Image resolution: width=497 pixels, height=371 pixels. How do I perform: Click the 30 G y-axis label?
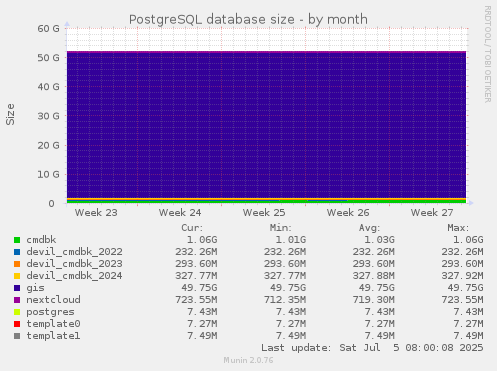[x=48, y=116]
